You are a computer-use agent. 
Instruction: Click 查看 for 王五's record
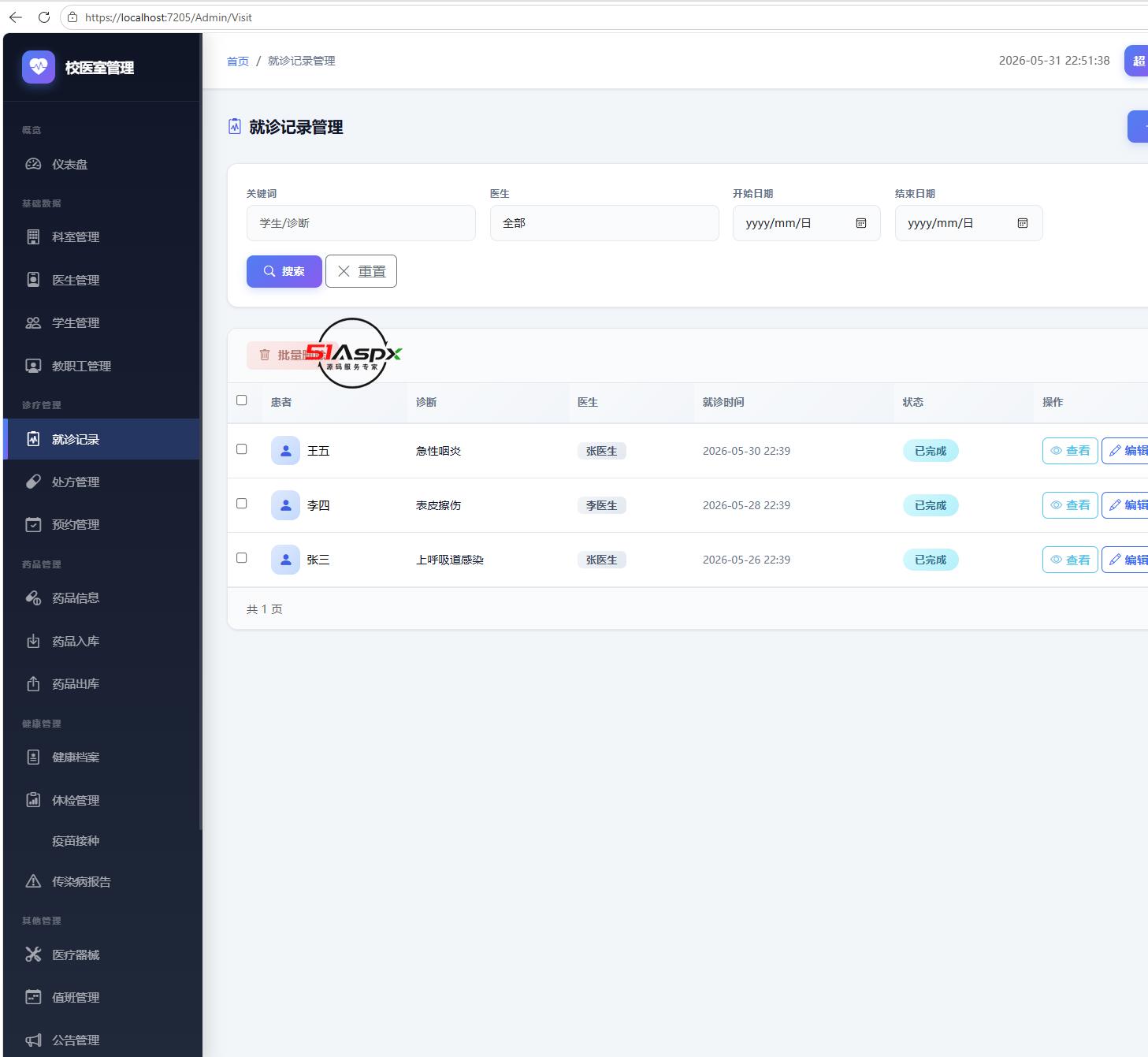[x=1070, y=451]
